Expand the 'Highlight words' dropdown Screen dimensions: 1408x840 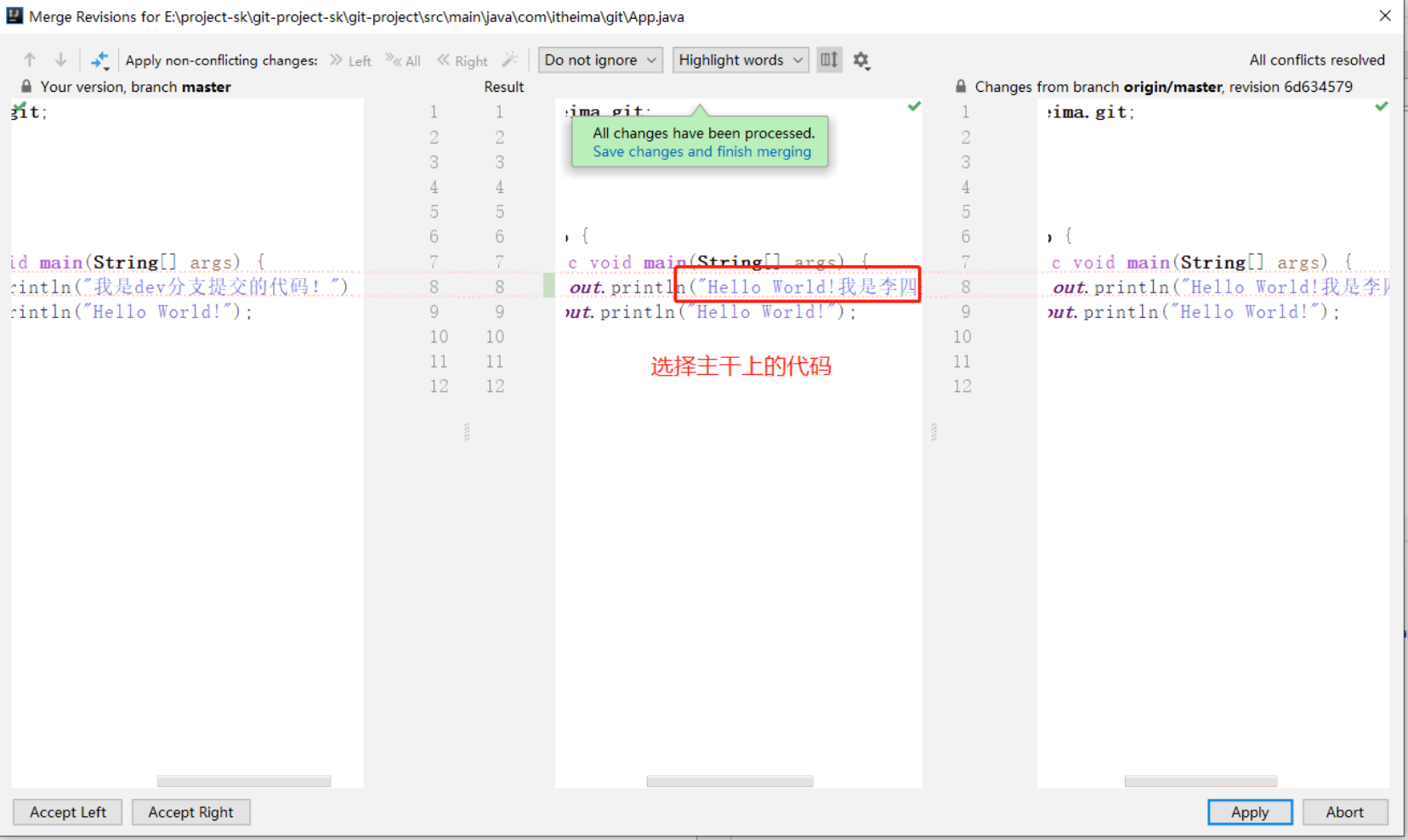click(x=740, y=60)
